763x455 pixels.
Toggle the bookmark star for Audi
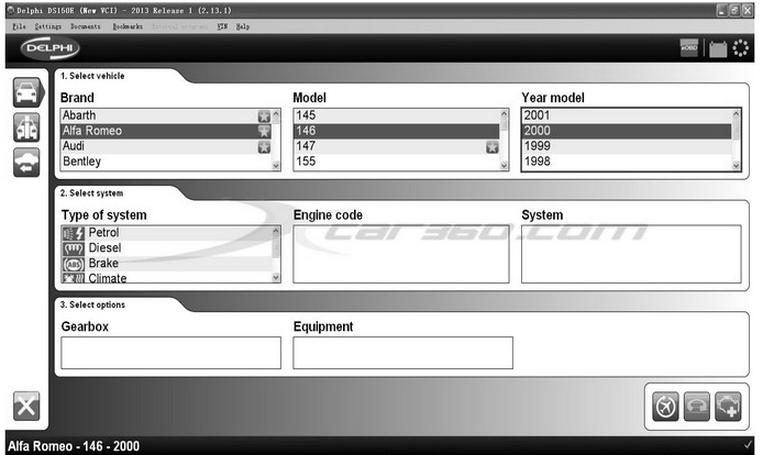(x=264, y=146)
